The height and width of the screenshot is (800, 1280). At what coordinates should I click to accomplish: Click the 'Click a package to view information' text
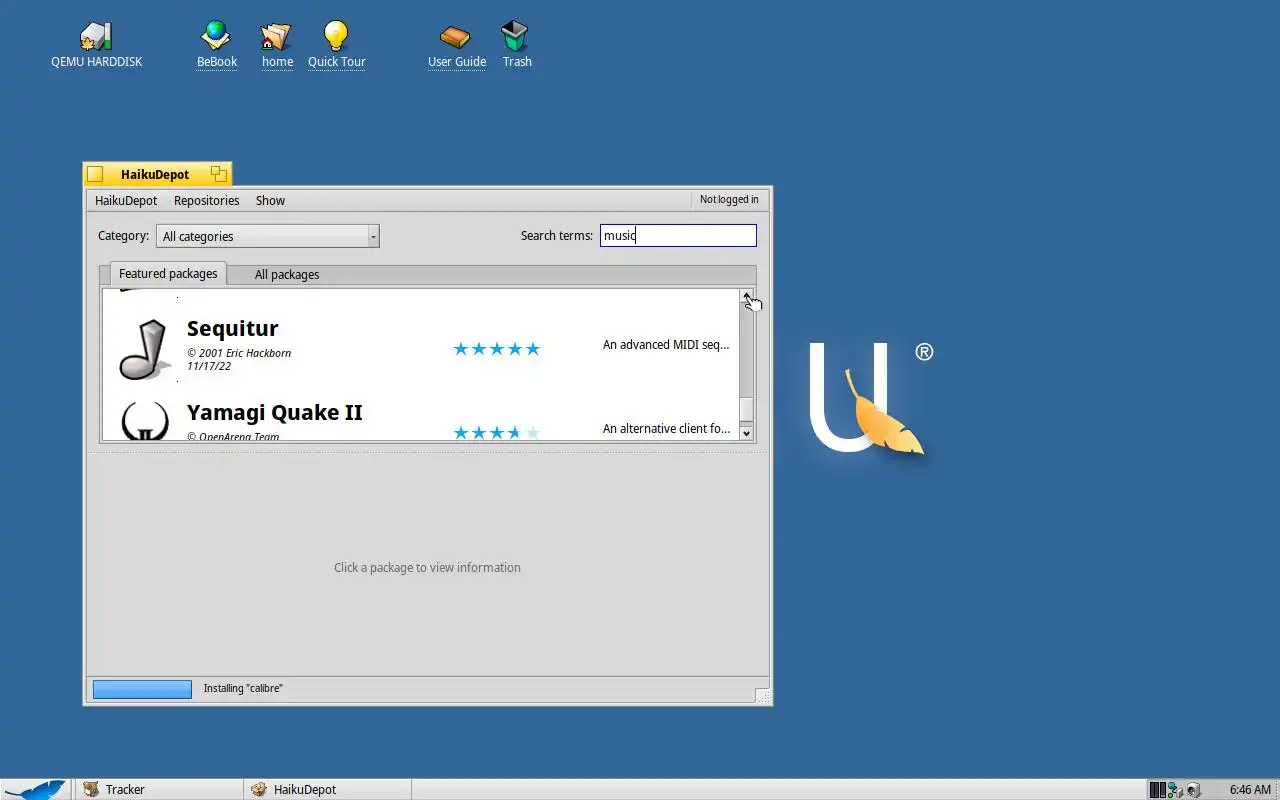point(427,568)
